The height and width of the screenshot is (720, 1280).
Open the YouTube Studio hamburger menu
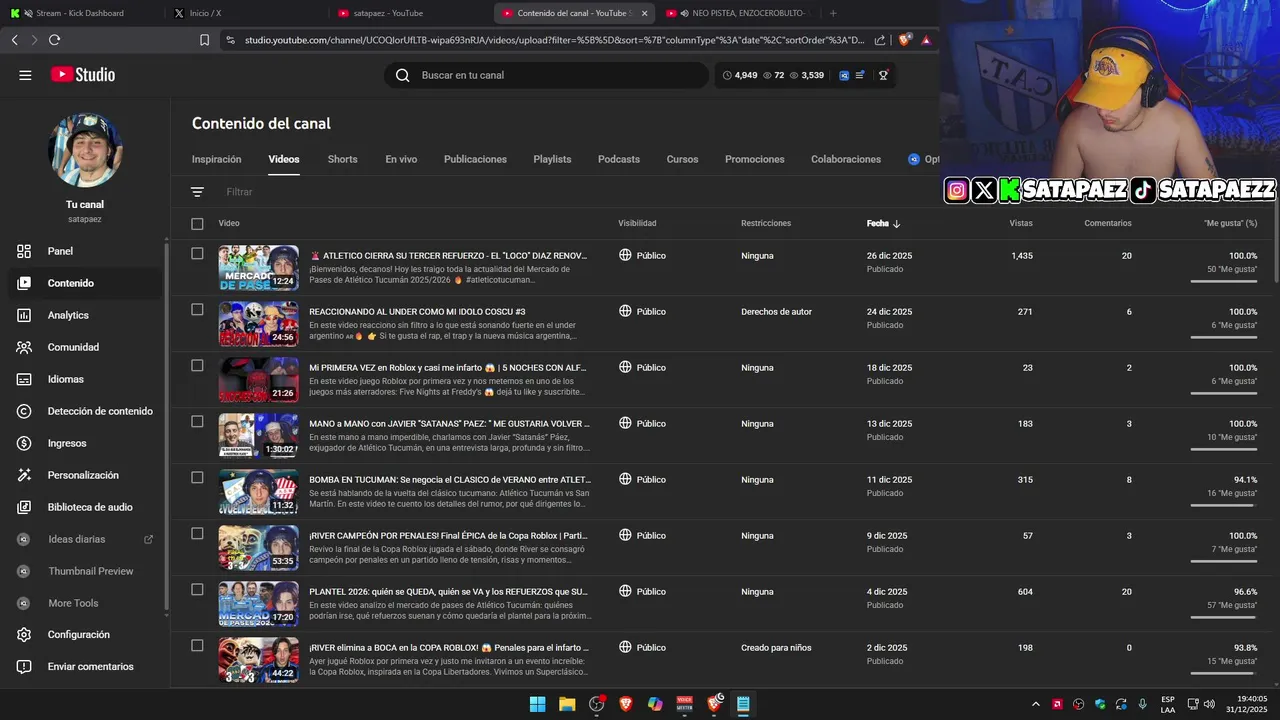pos(25,75)
